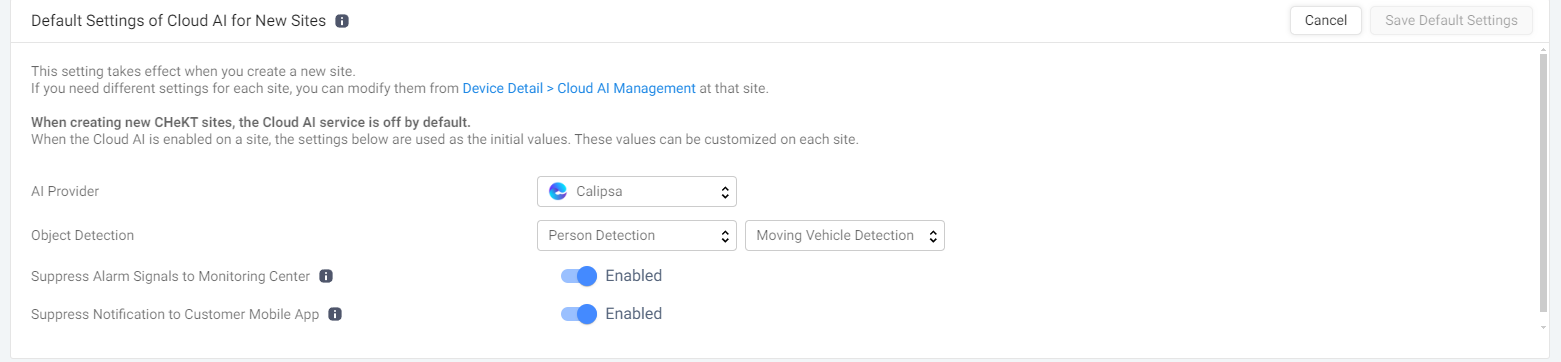Cancel the default settings changes

[x=1326, y=21]
